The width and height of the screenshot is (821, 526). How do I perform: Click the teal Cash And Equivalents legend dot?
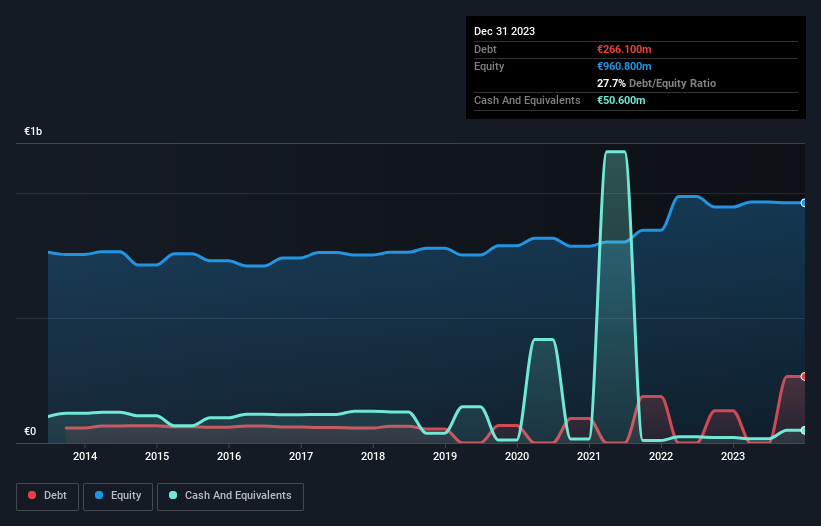[x=173, y=495]
